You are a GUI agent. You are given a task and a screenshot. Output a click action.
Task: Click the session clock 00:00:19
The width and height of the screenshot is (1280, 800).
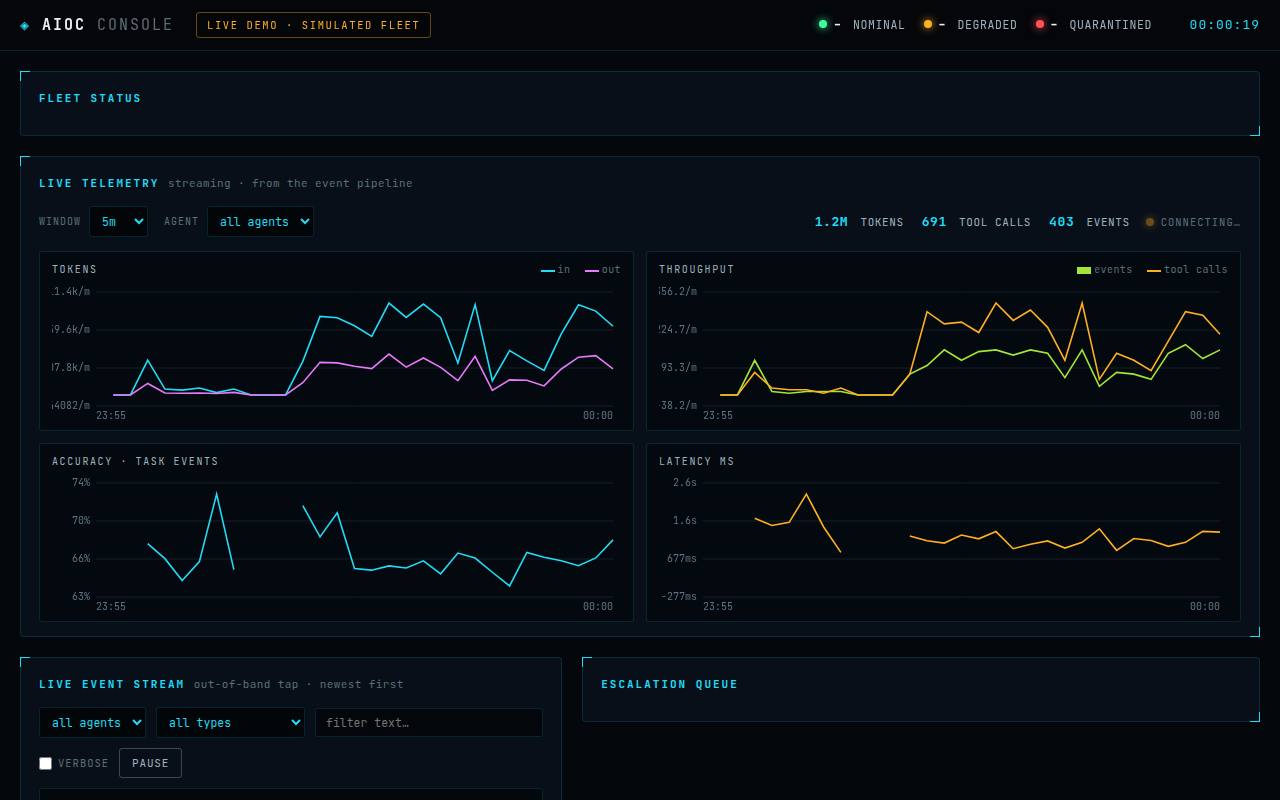(1224, 25)
